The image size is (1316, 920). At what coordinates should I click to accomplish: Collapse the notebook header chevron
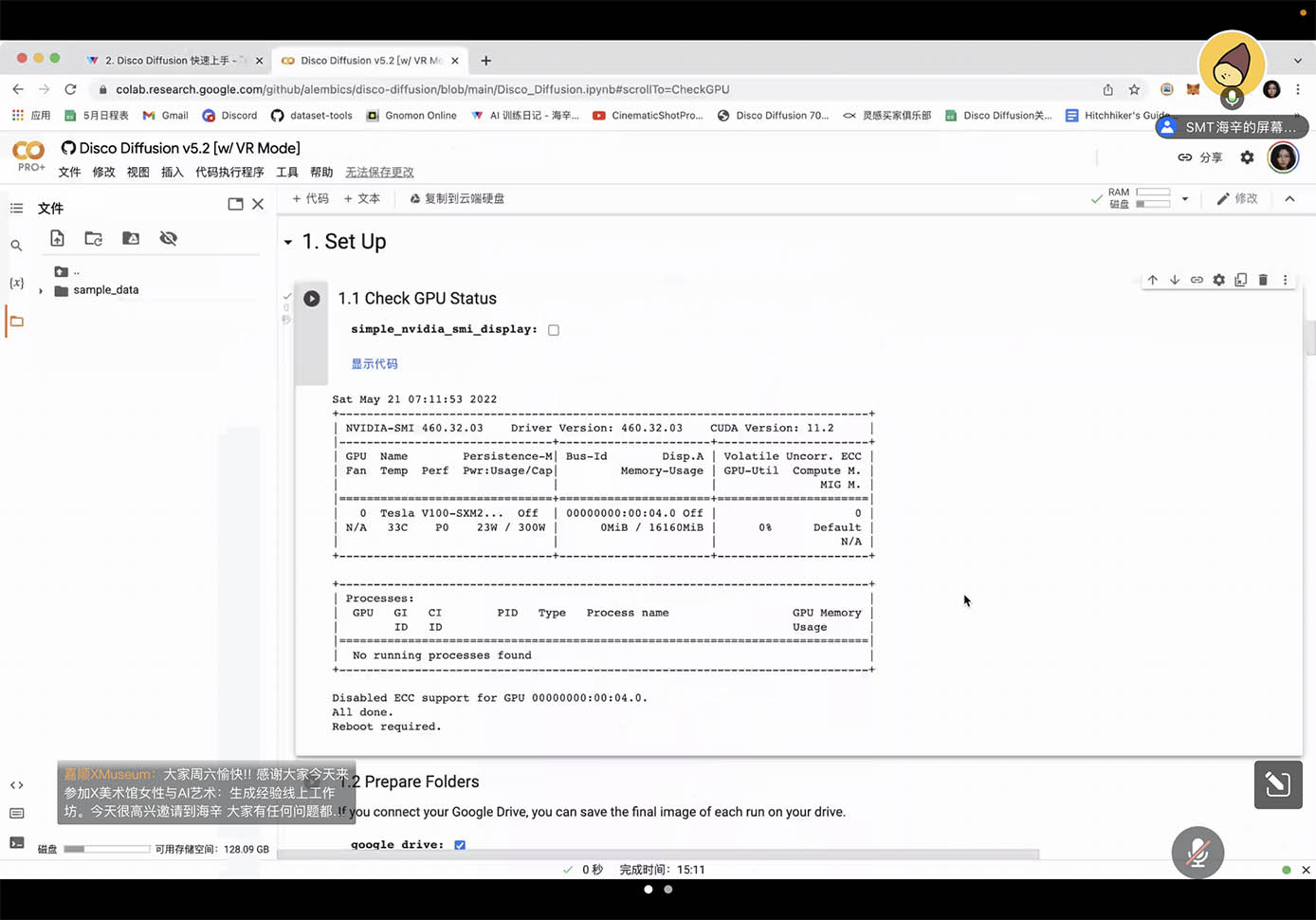point(1289,199)
